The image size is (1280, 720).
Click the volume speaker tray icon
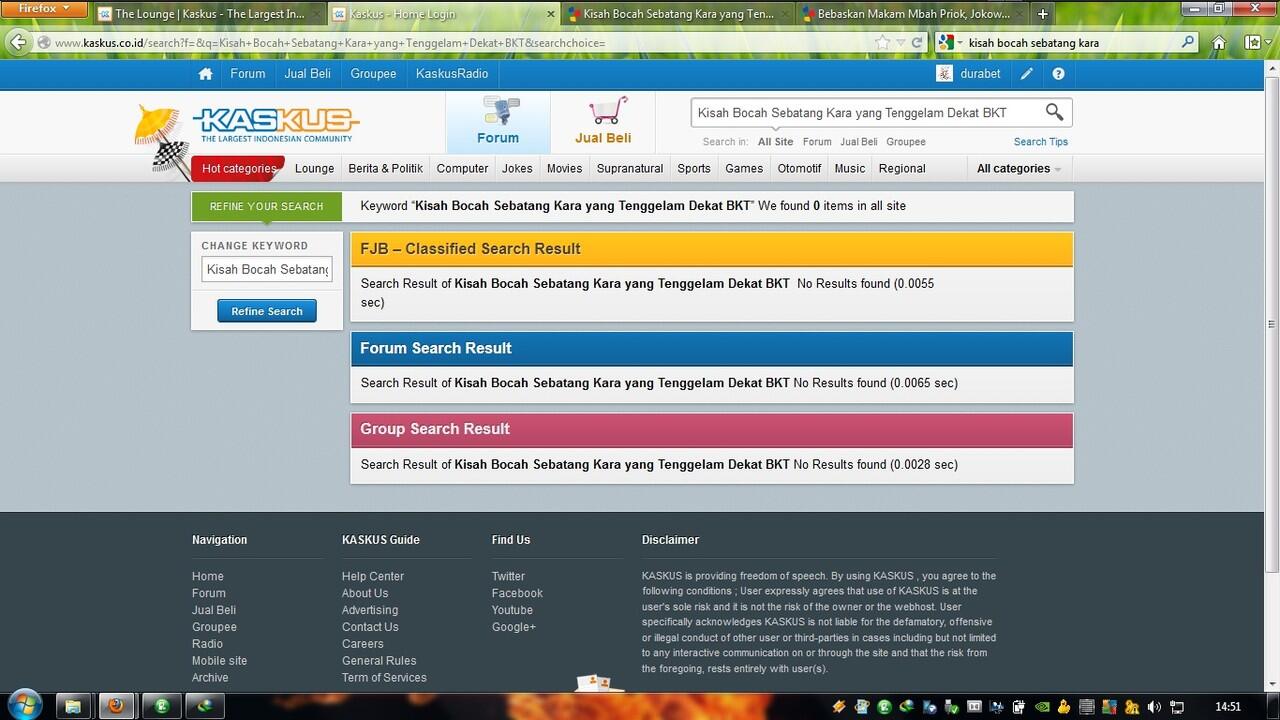1154,706
